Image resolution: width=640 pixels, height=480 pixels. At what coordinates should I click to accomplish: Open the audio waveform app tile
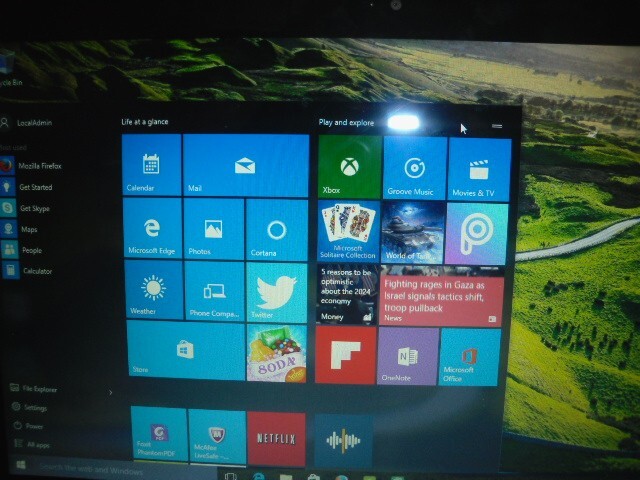pos(343,441)
